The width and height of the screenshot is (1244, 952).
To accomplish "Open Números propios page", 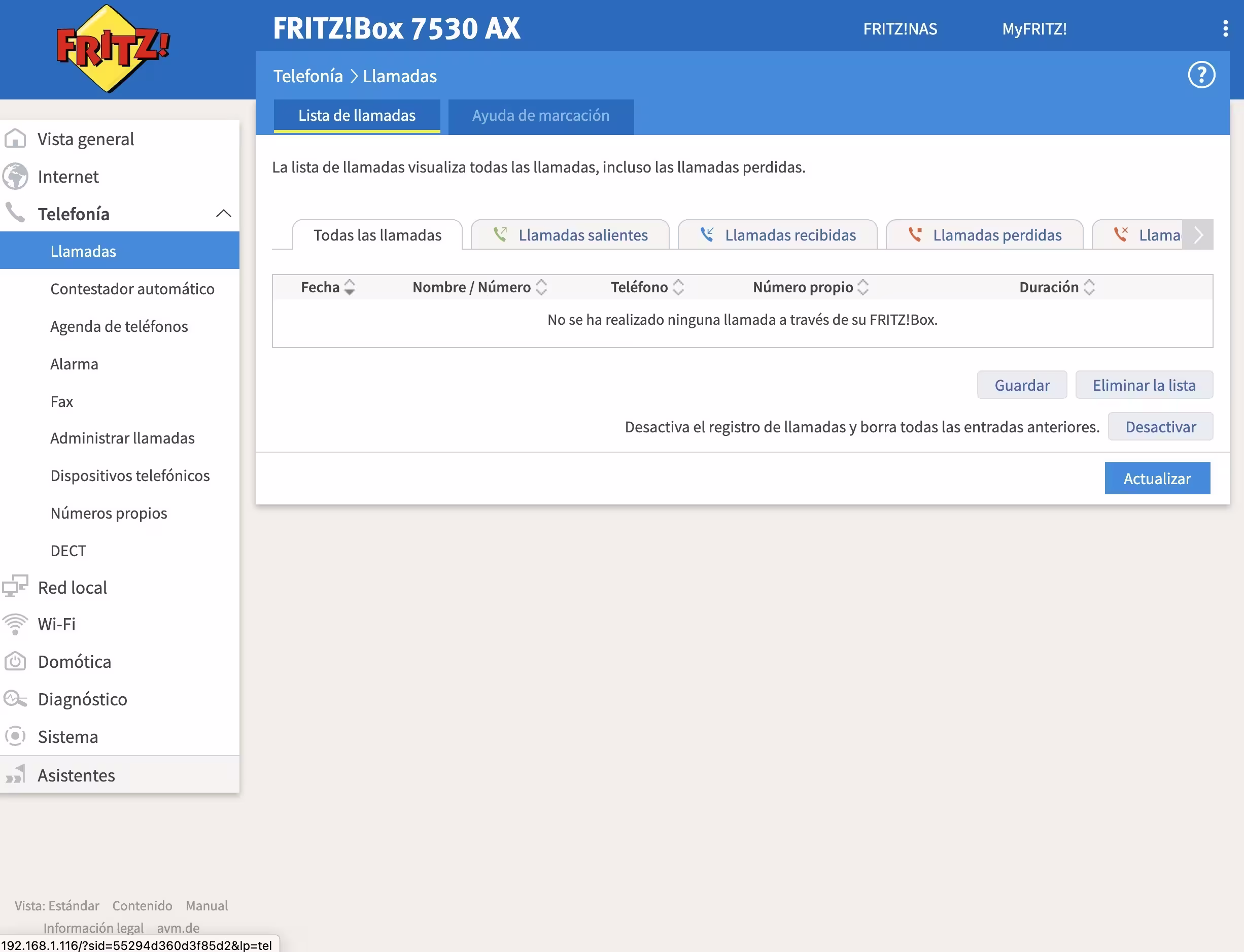I will 109,513.
